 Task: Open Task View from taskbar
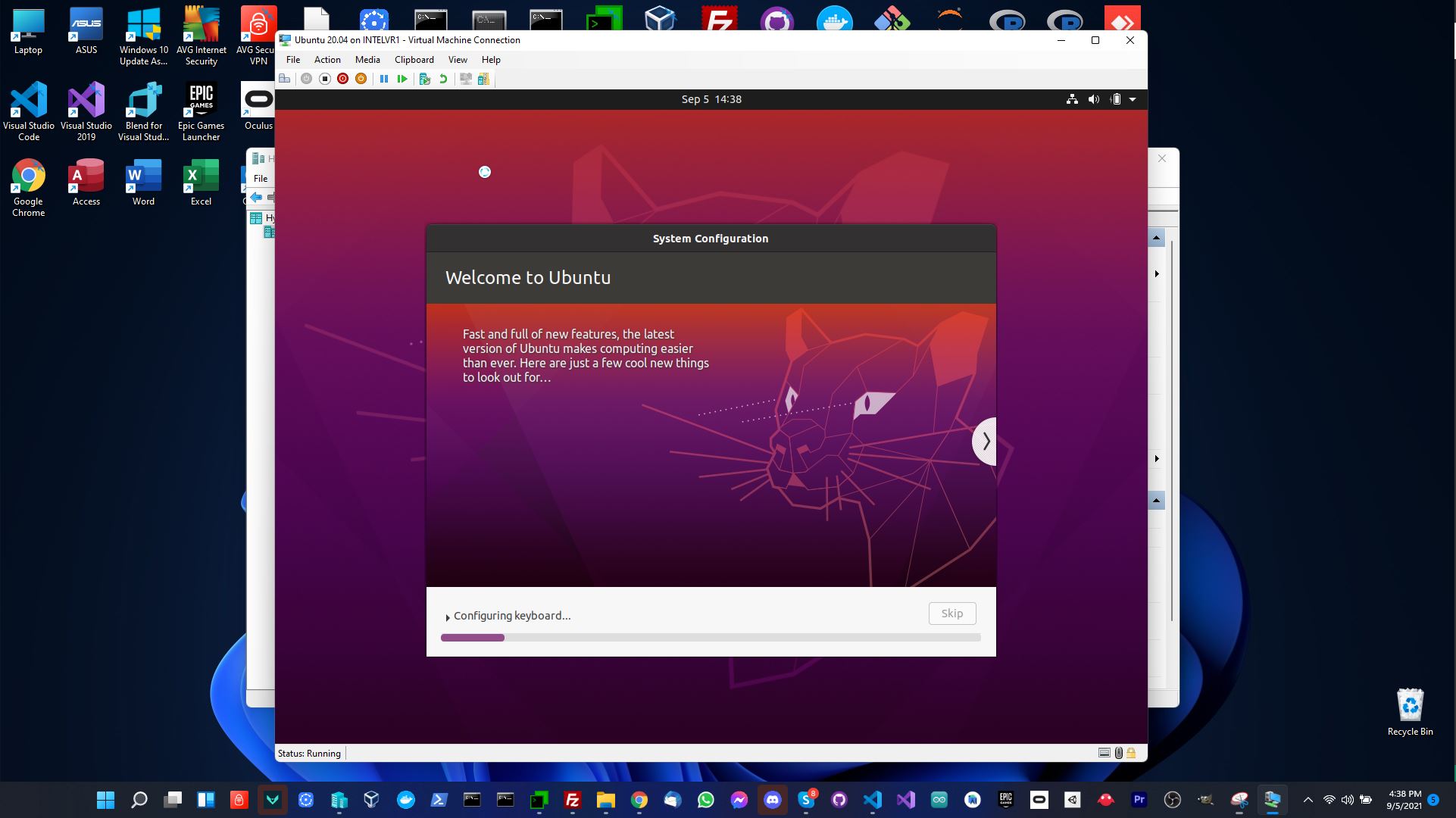(x=173, y=800)
